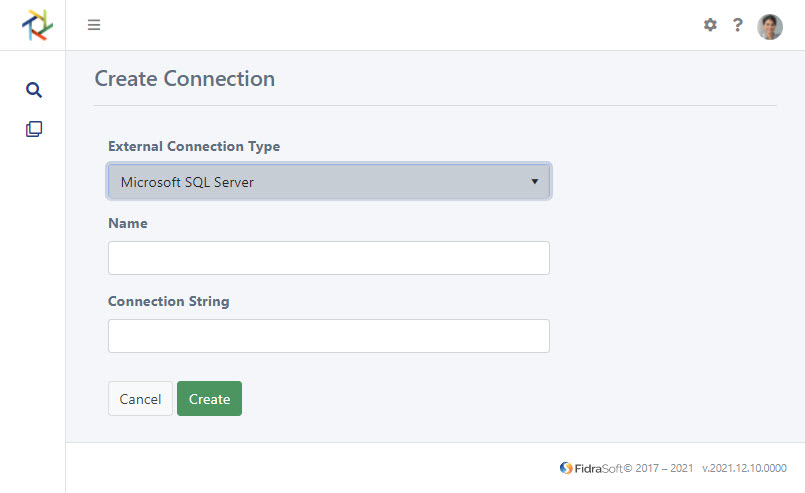Click the Name field label
The width and height of the screenshot is (805, 493).
tap(128, 223)
